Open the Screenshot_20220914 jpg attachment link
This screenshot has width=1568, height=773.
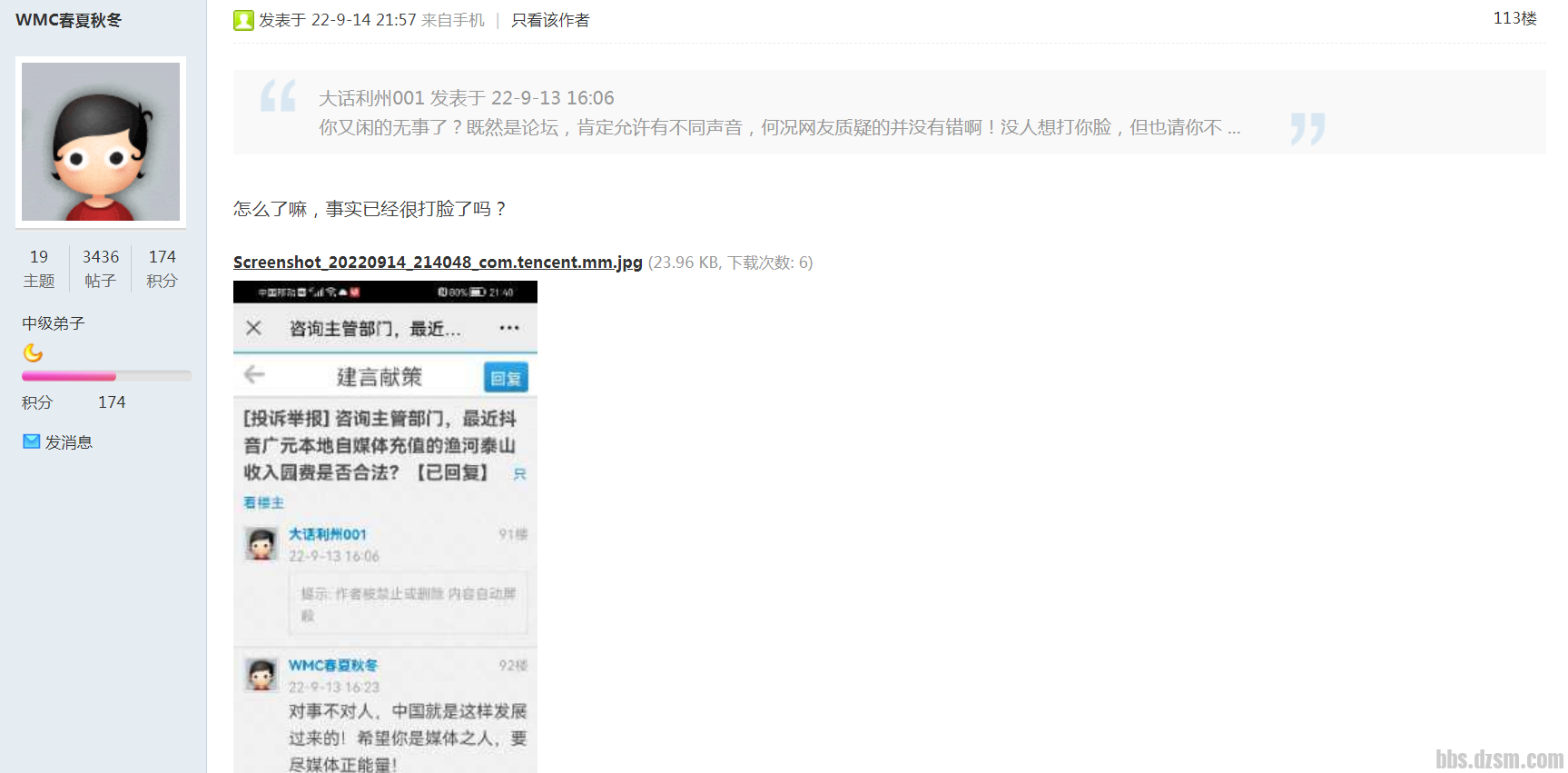[438, 263]
